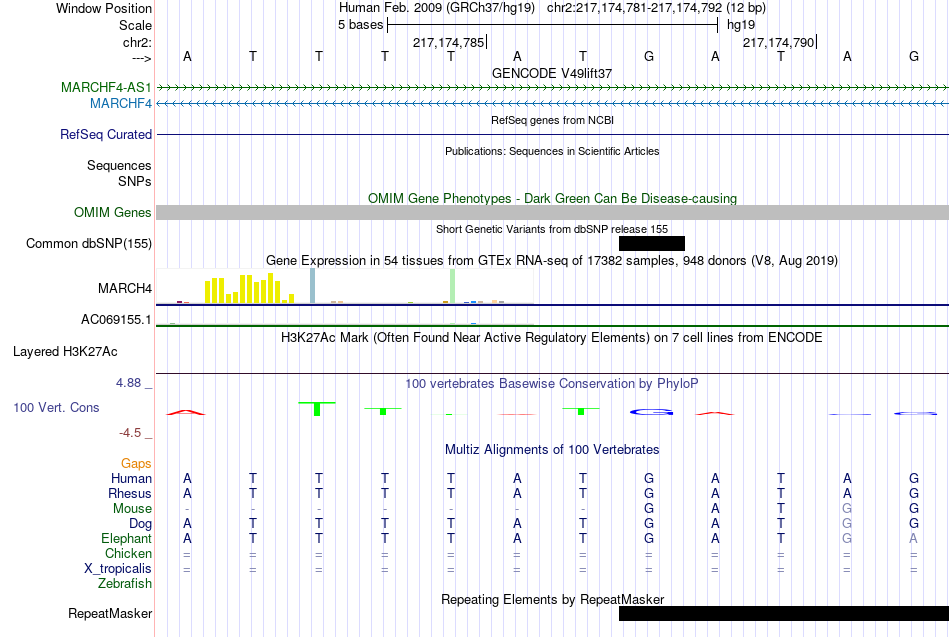Click the light grey A in Elephant row
This screenshot has height=637, width=950.
[913, 538]
